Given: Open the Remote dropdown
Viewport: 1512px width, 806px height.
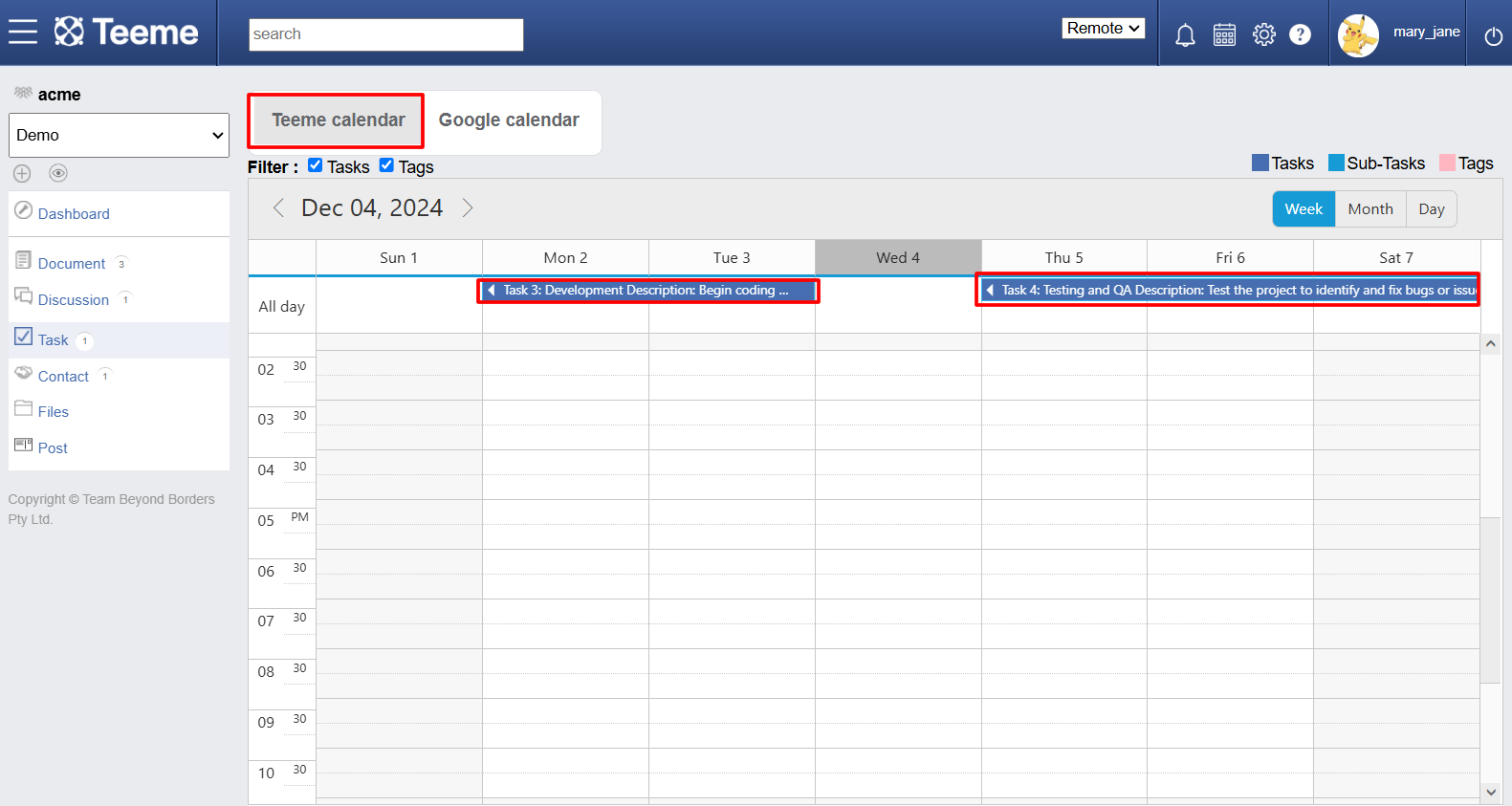Looking at the screenshot, I should pyautogui.click(x=1104, y=29).
